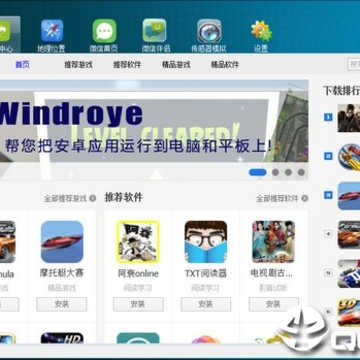Select the 推荐游戏 tab

coord(79,65)
